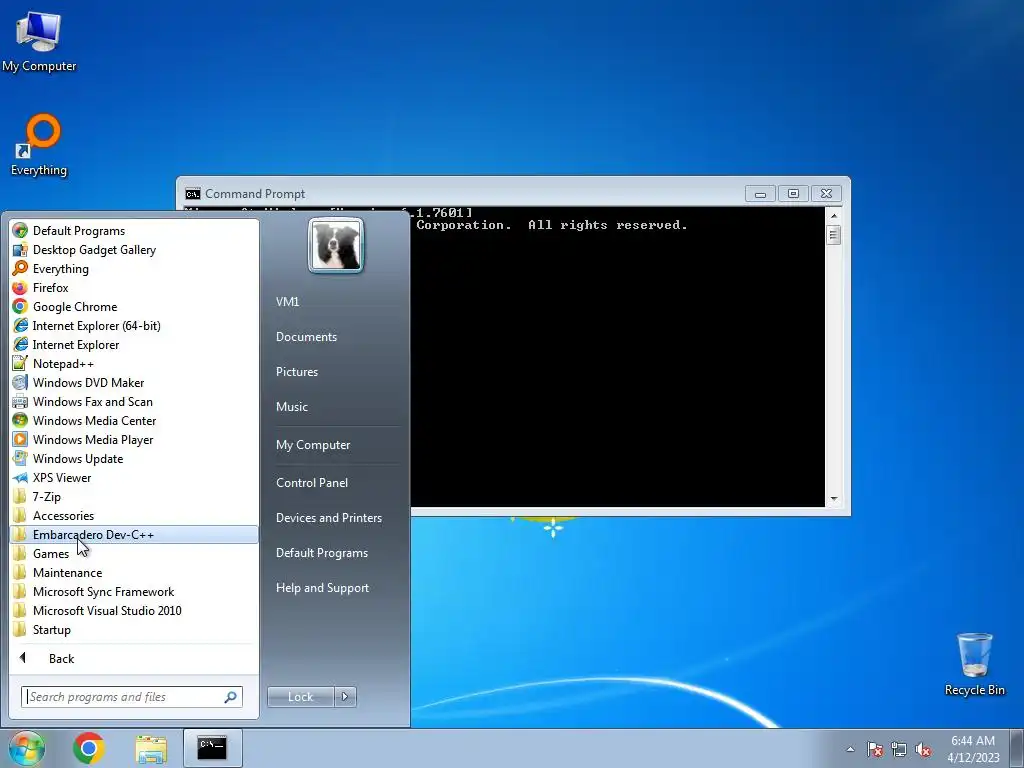Expand the Embarcadero Dev-C++ folder
The height and width of the screenshot is (768, 1024).
[x=134, y=534]
